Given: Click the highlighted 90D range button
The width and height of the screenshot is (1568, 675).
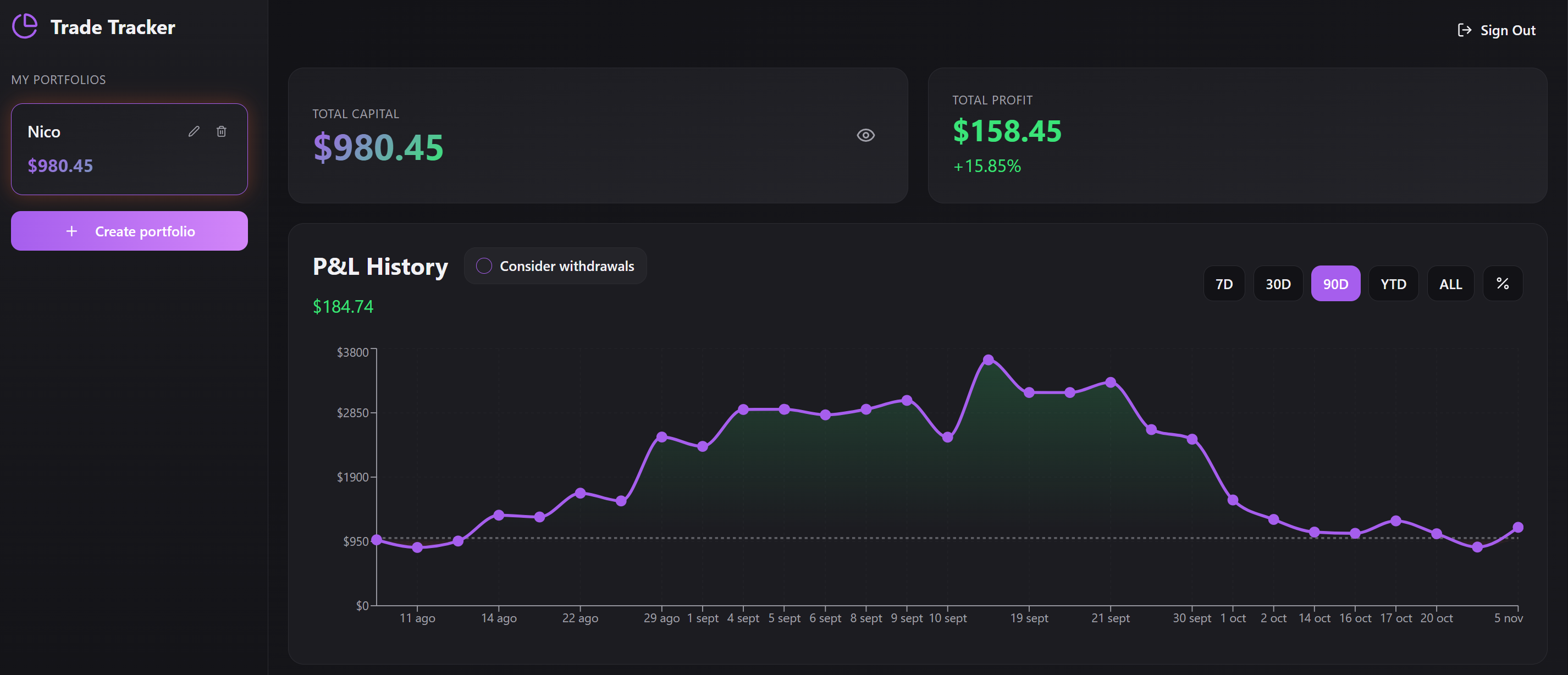Looking at the screenshot, I should 1336,283.
